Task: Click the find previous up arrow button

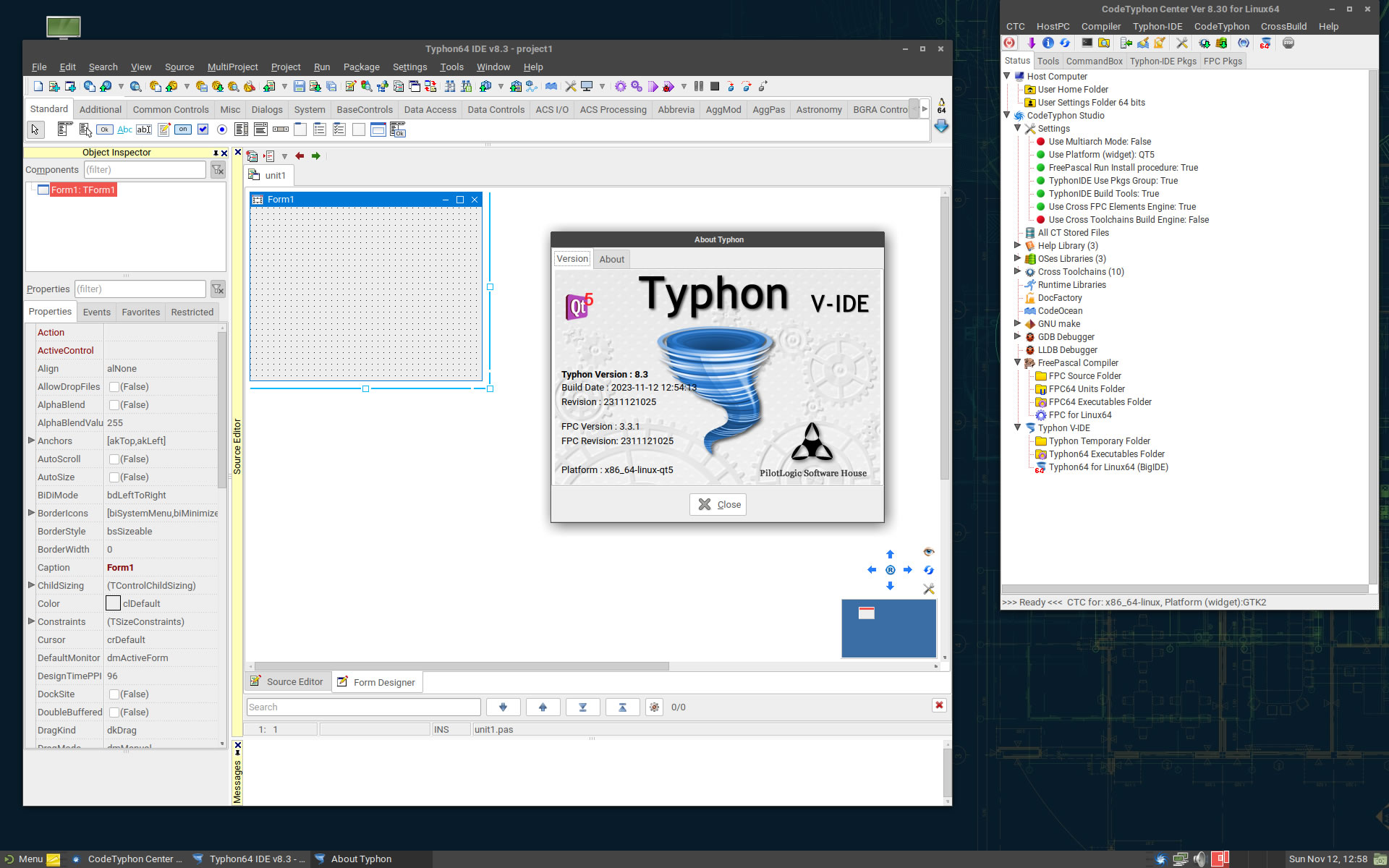Action: pos(543,707)
